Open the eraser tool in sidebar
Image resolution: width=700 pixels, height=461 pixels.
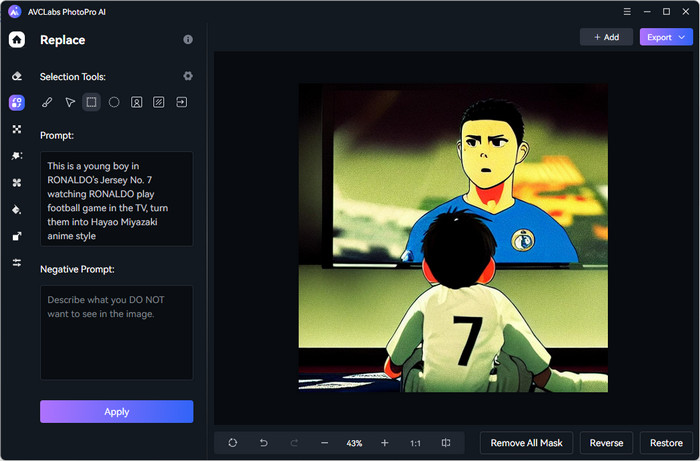click(x=16, y=76)
